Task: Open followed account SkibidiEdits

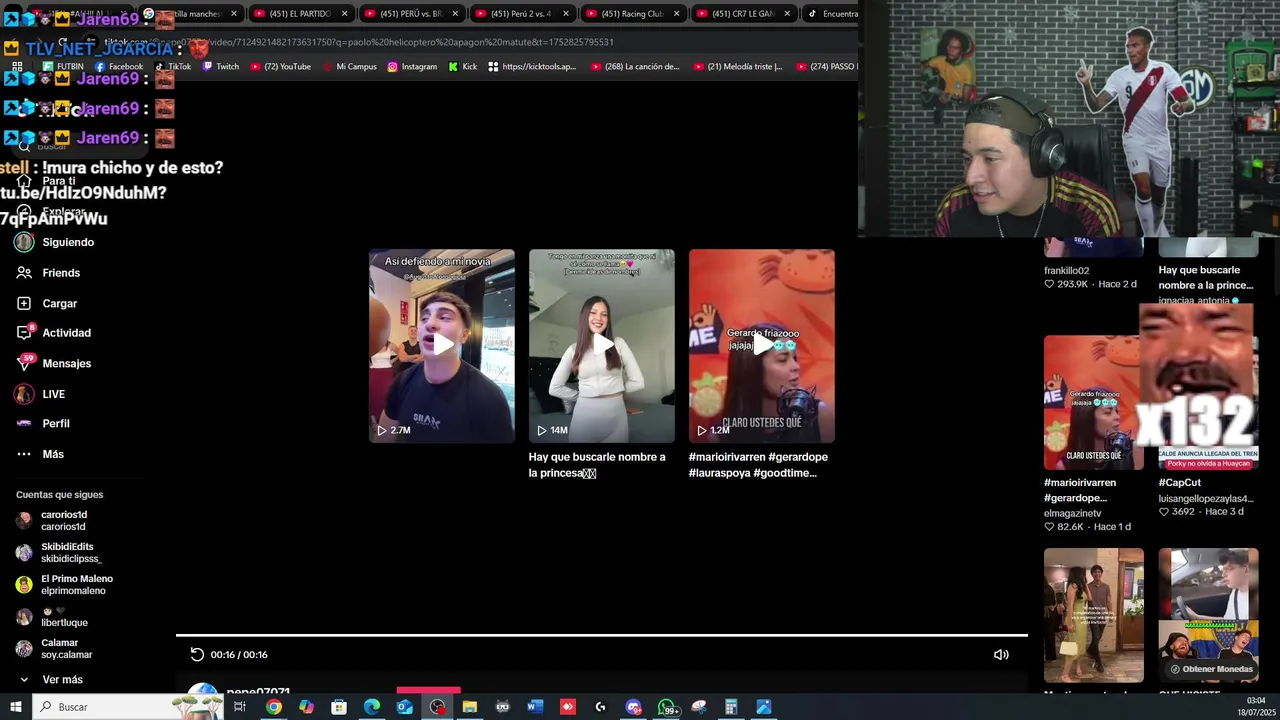Action: coord(70,553)
